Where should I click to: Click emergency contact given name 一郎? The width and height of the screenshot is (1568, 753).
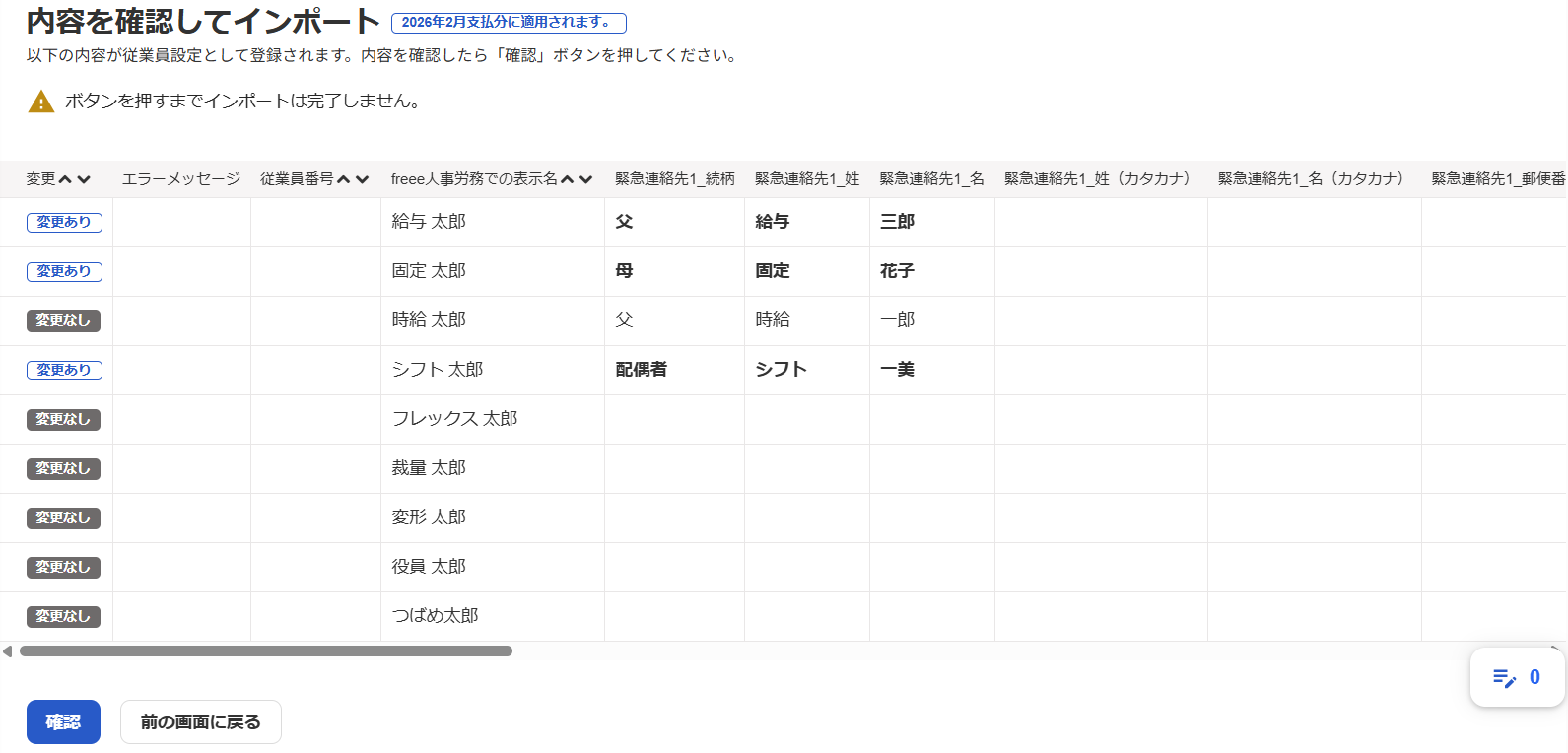(x=932, y=321)
